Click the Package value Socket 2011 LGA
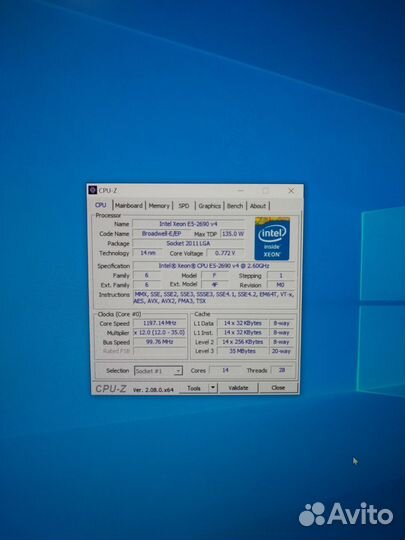 [188, 243]
